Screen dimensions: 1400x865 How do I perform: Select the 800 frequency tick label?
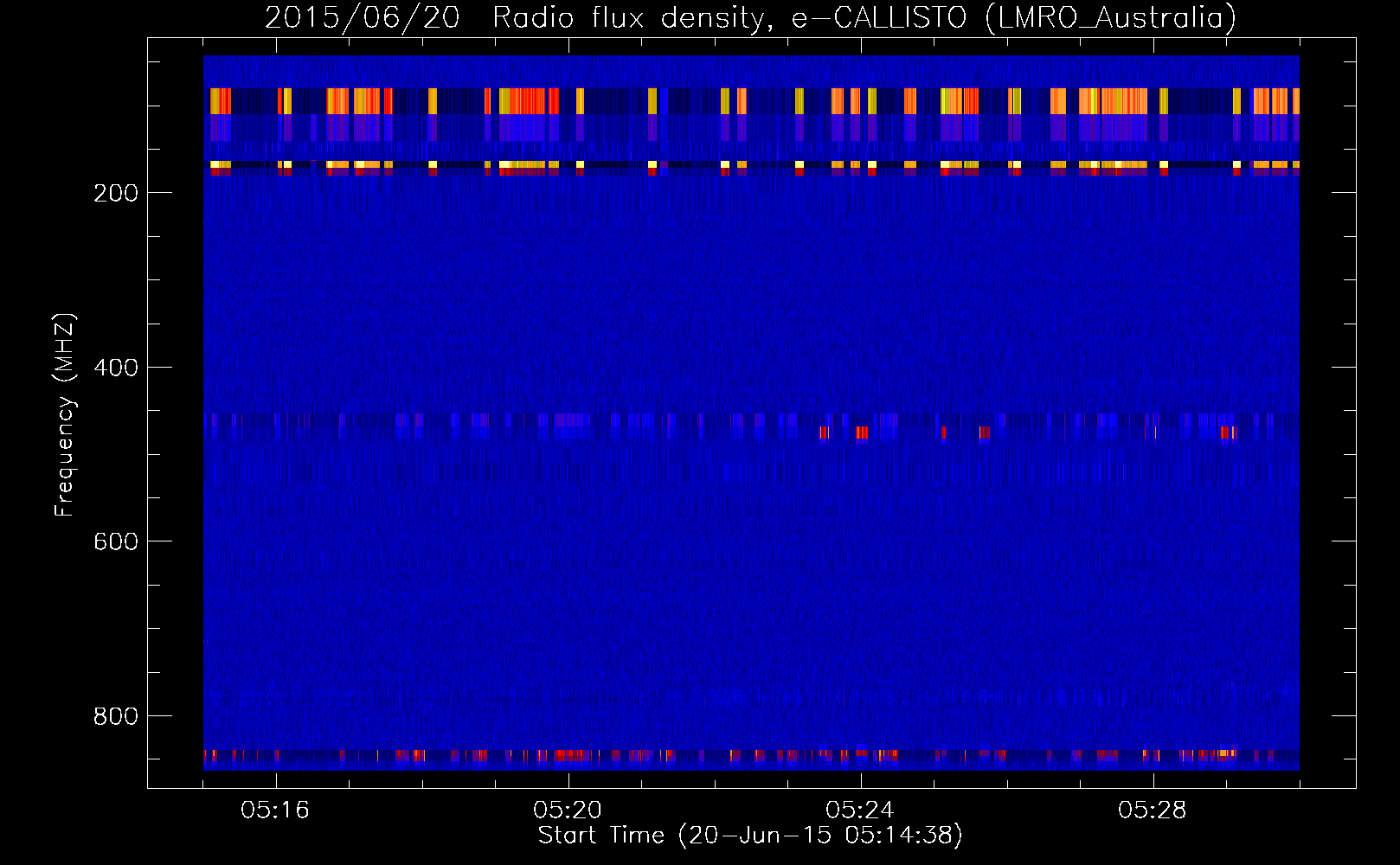(116, 716)
